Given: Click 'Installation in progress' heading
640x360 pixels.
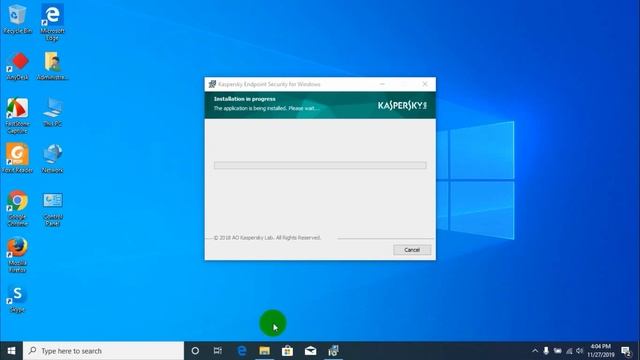Looking at the screenshot, I should pyautogui.click(x=244, y=99).
